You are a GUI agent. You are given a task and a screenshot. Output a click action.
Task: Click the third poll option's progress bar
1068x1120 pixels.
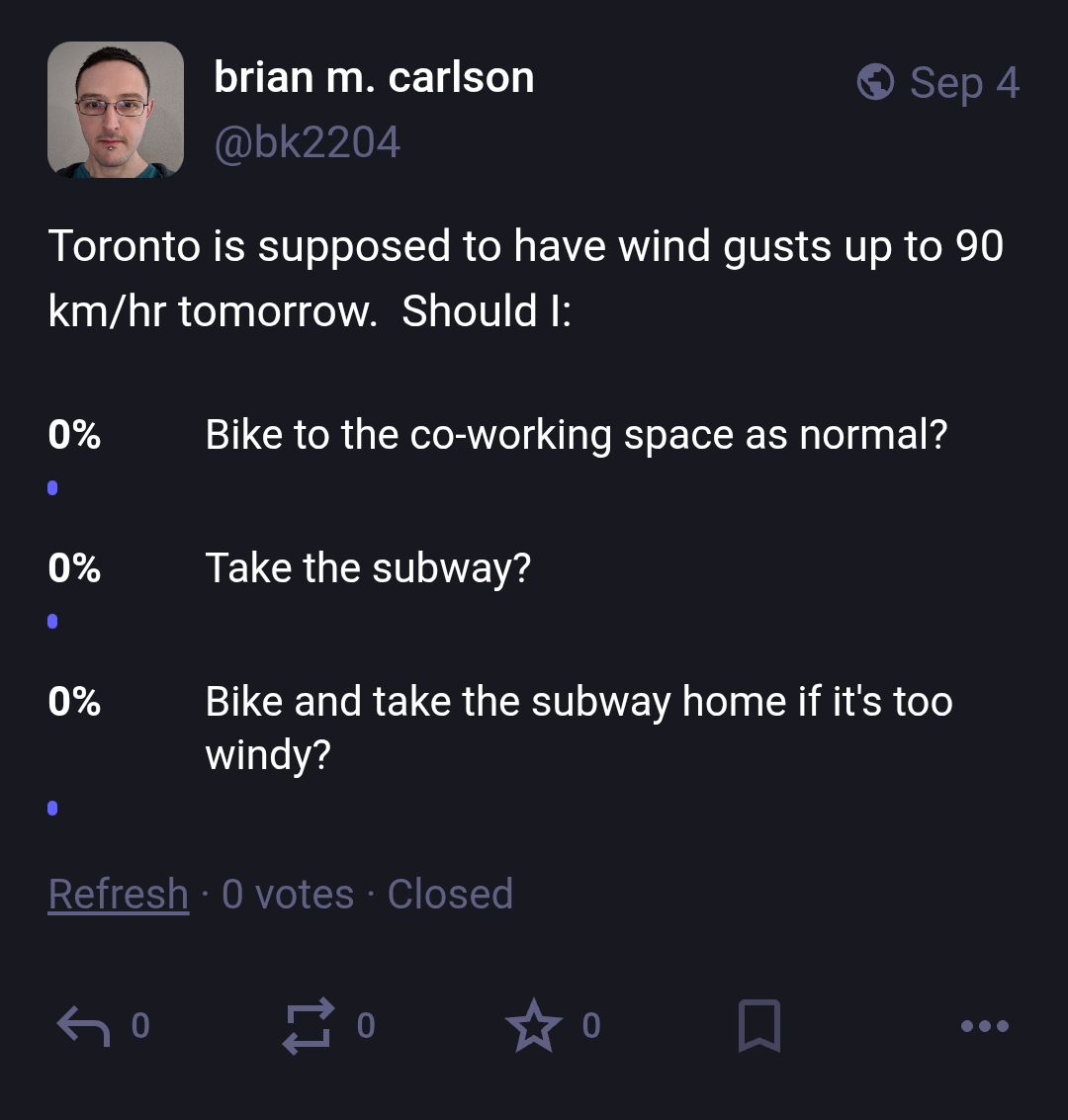click(x=52, y=808)
